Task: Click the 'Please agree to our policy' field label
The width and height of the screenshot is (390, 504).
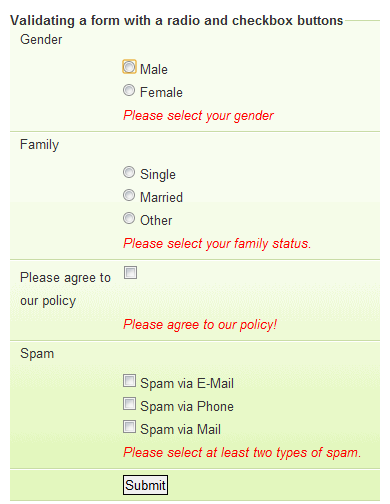Action: 65,289
